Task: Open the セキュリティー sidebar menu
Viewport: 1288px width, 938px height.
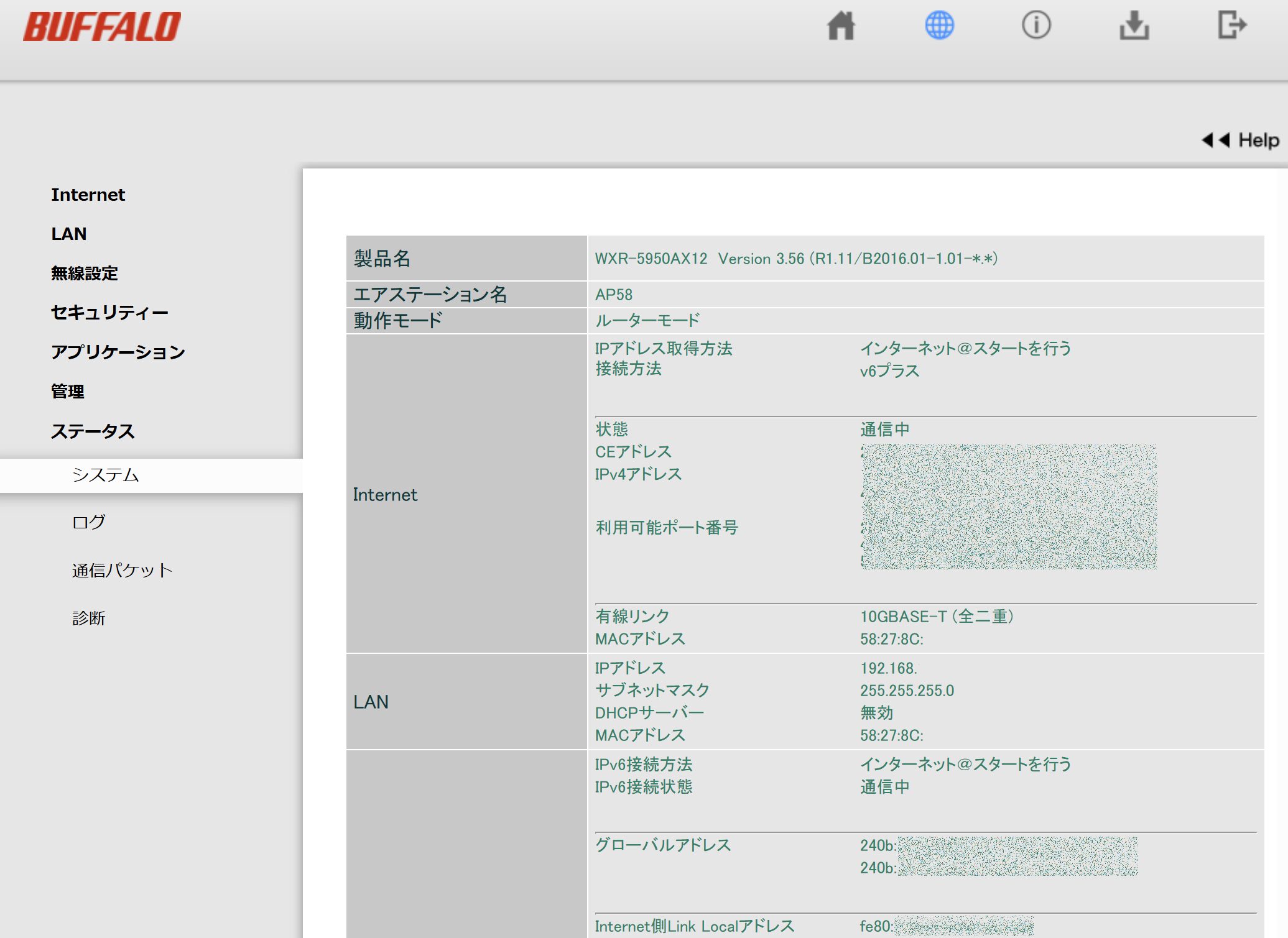Action: tap(109, 312)
